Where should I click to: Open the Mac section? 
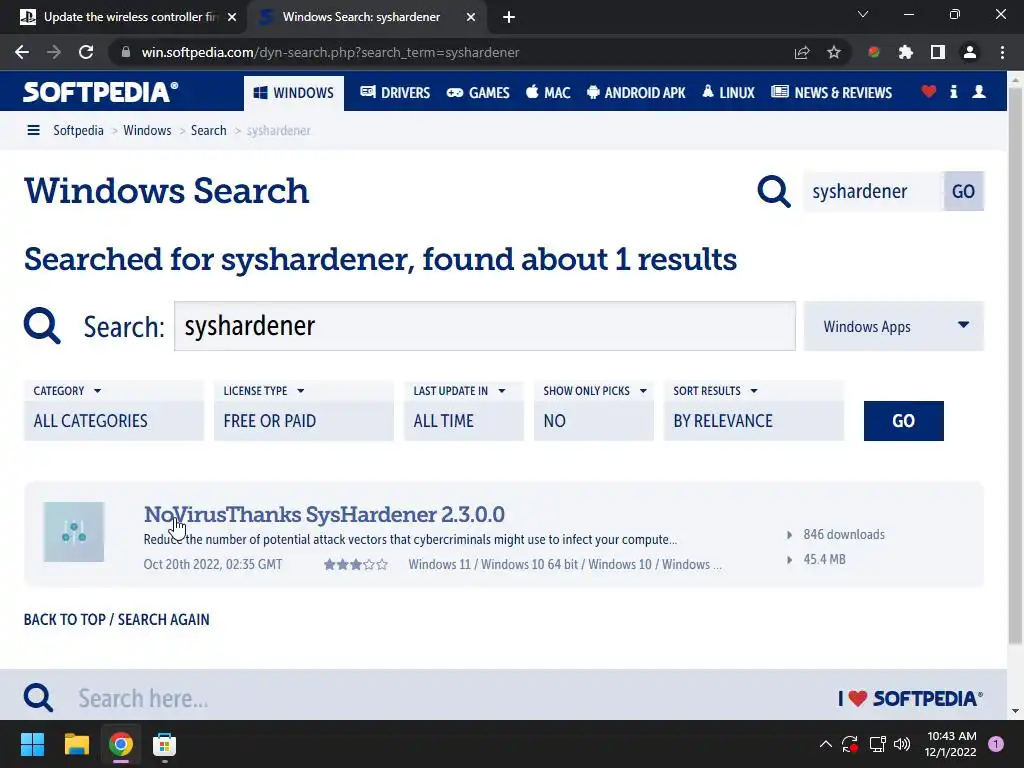[548, 93]
